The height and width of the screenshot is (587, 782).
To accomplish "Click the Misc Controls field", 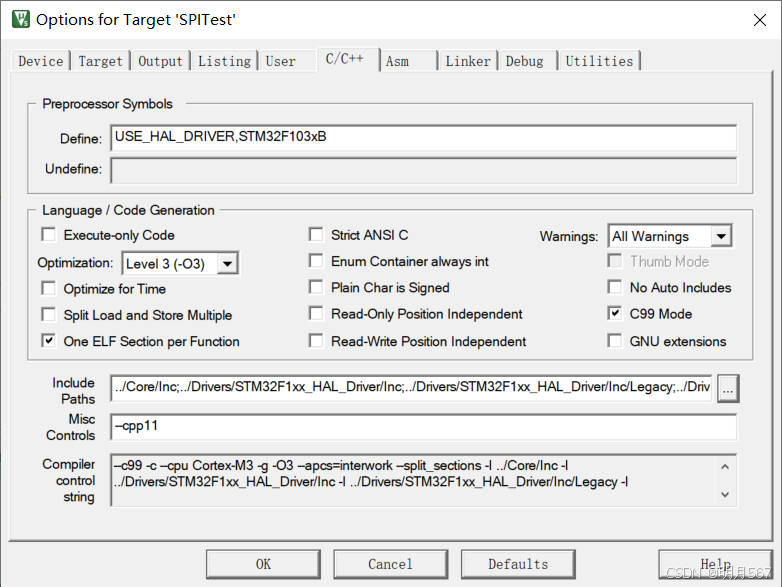I will (x=423, y=427).
